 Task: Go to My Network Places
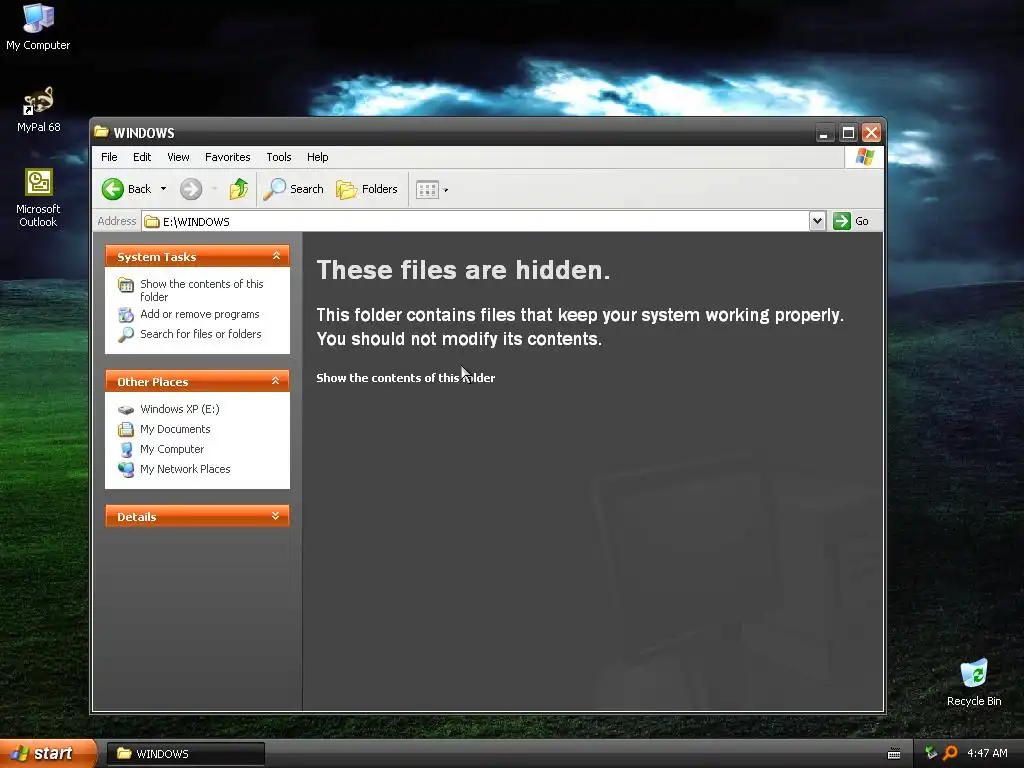click(185, 469)
